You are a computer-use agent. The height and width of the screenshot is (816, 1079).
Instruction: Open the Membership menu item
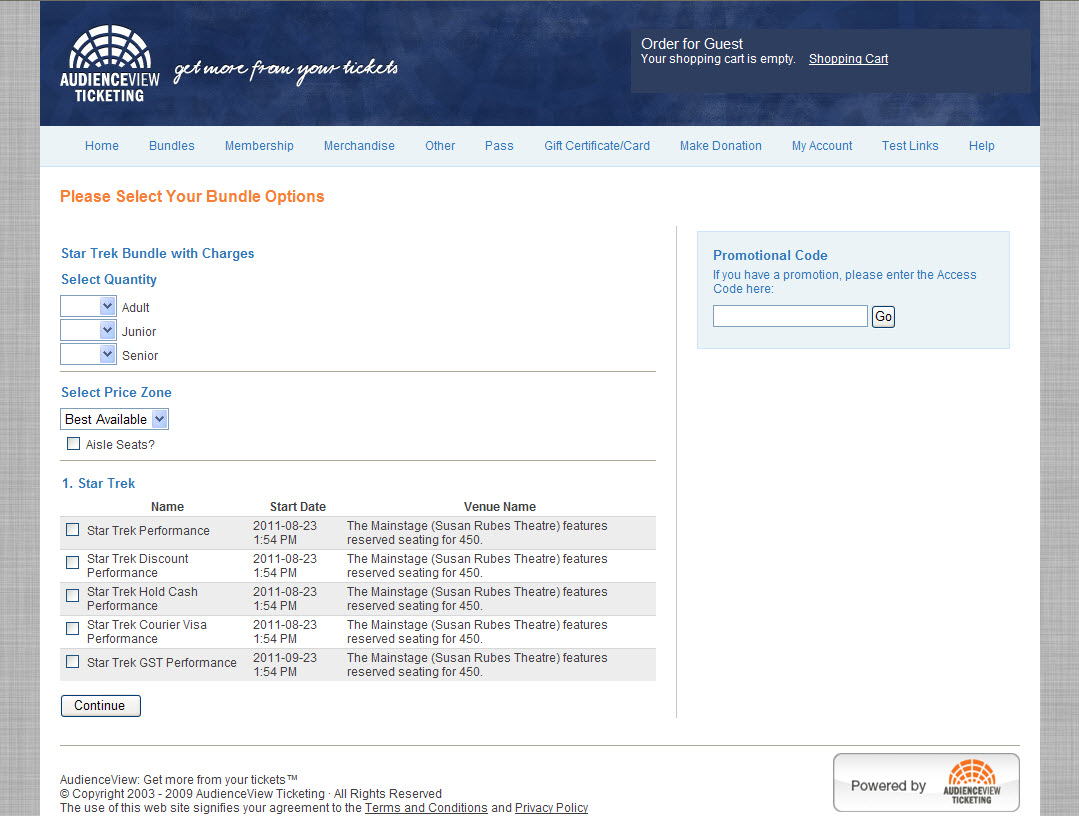[259, 146]
